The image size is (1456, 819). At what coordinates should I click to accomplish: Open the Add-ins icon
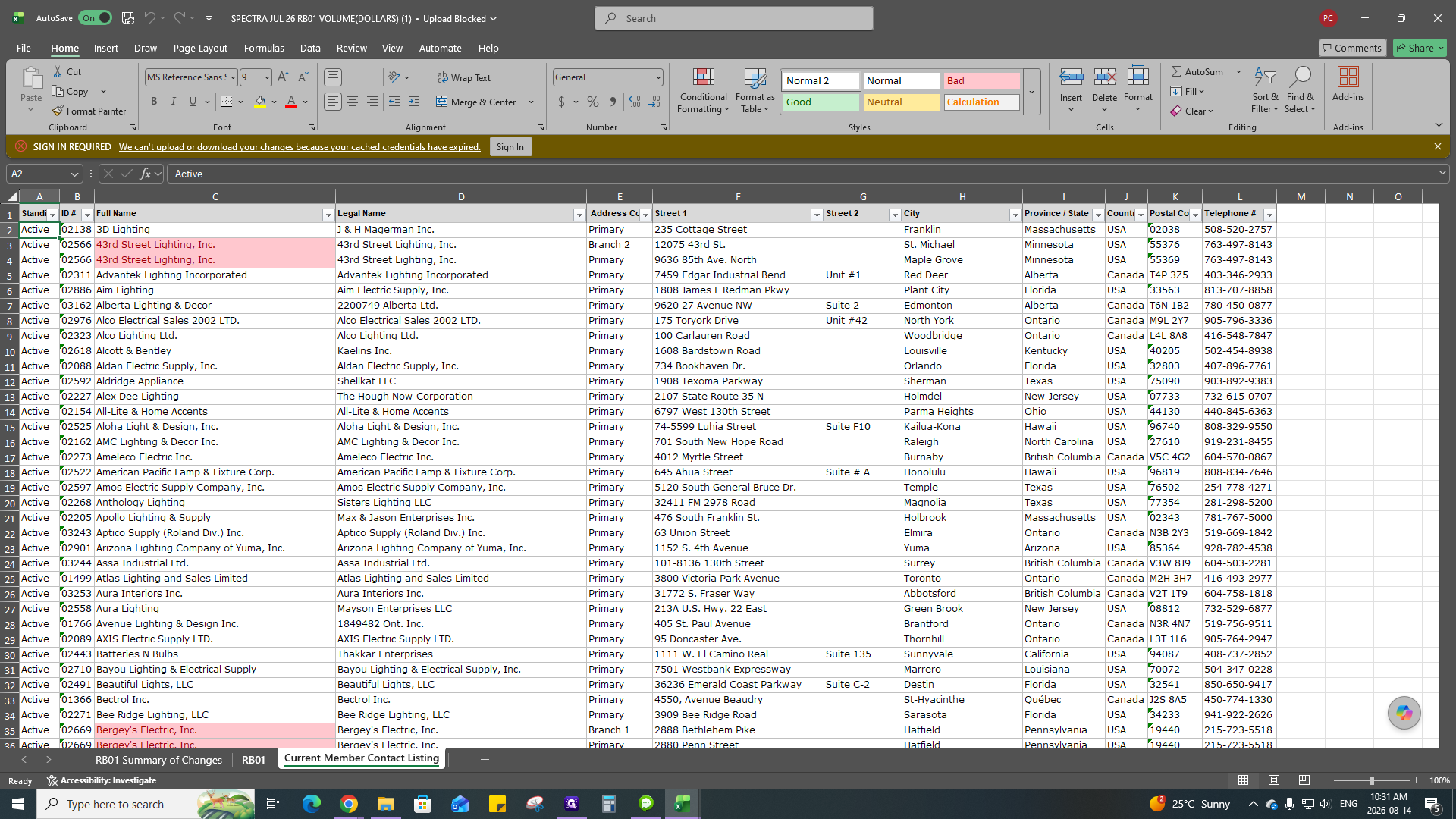point(1348,77)
